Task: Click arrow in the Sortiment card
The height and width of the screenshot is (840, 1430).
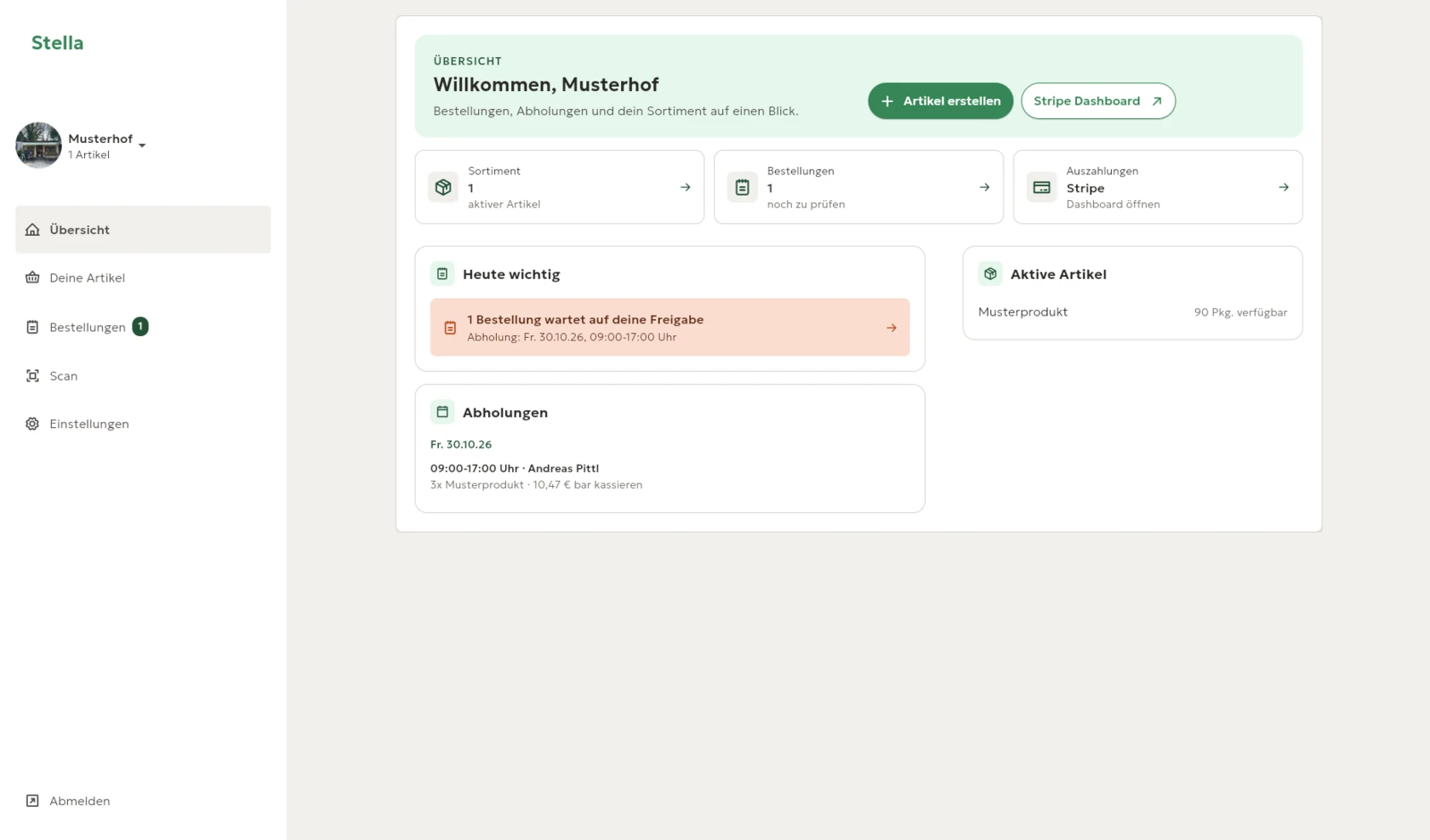Action: coord(686,188)
